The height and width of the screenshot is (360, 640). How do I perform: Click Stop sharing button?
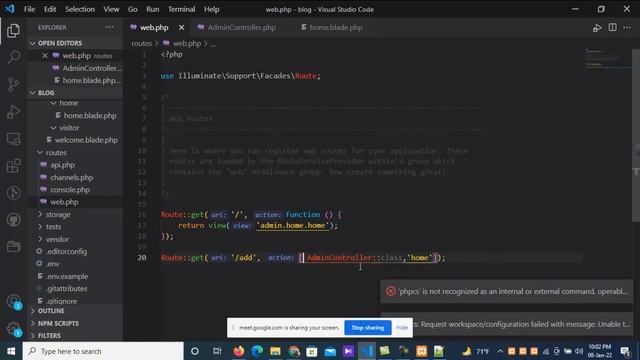(367, 328)
